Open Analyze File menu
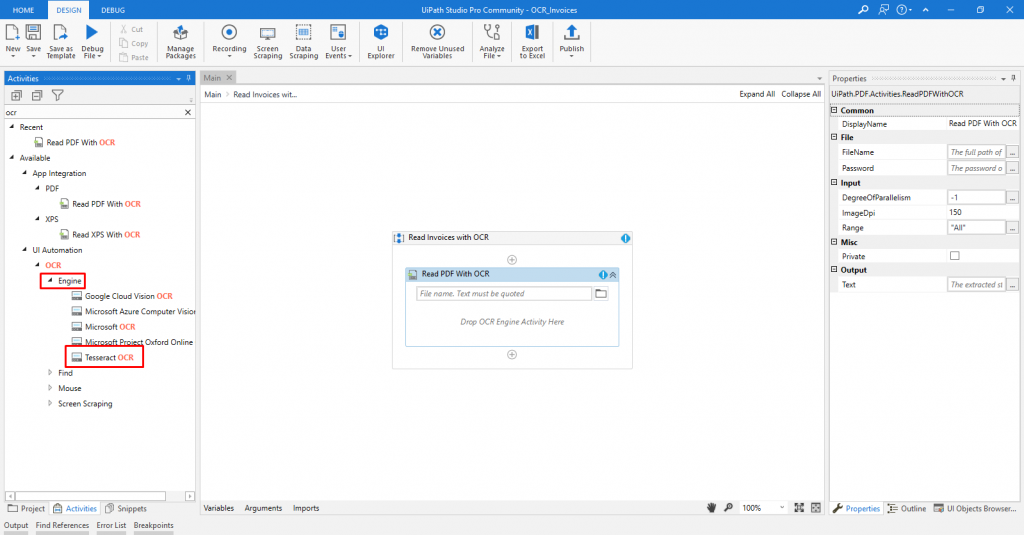Viewport: 1024px width, 535px height. click(x=492, y=42)
